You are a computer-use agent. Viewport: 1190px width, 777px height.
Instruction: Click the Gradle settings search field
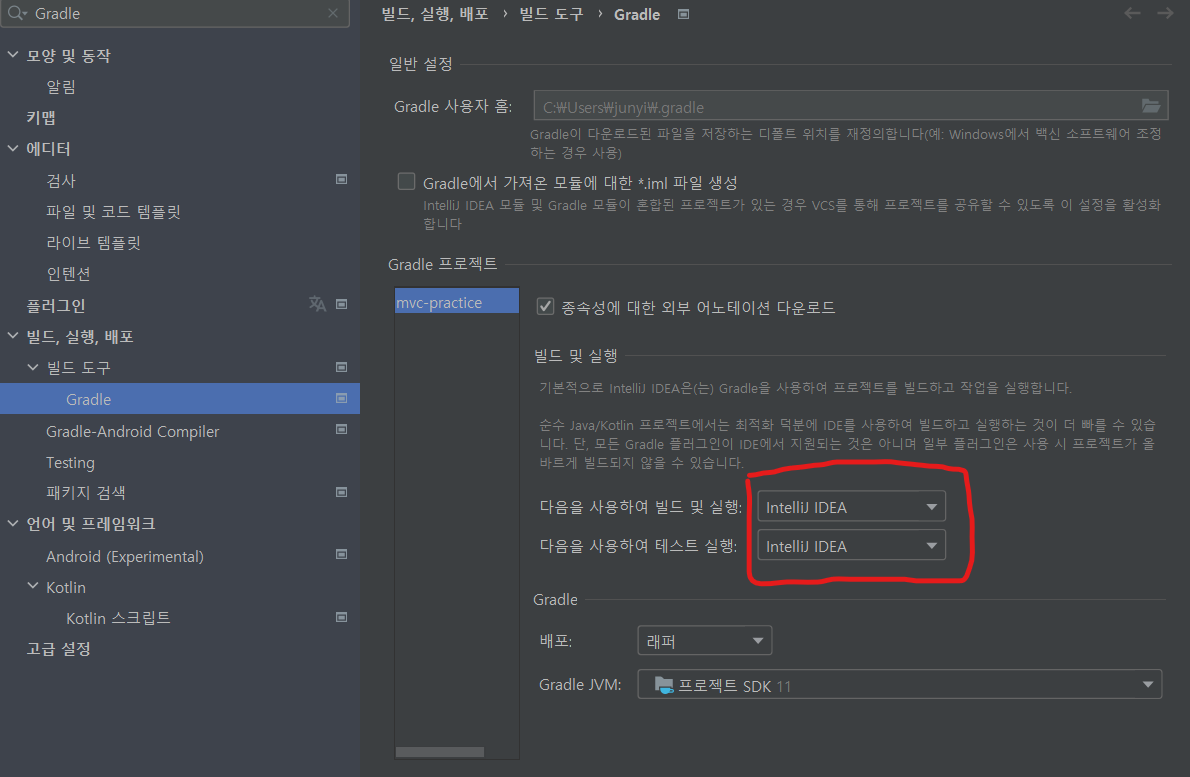(175, 13)
